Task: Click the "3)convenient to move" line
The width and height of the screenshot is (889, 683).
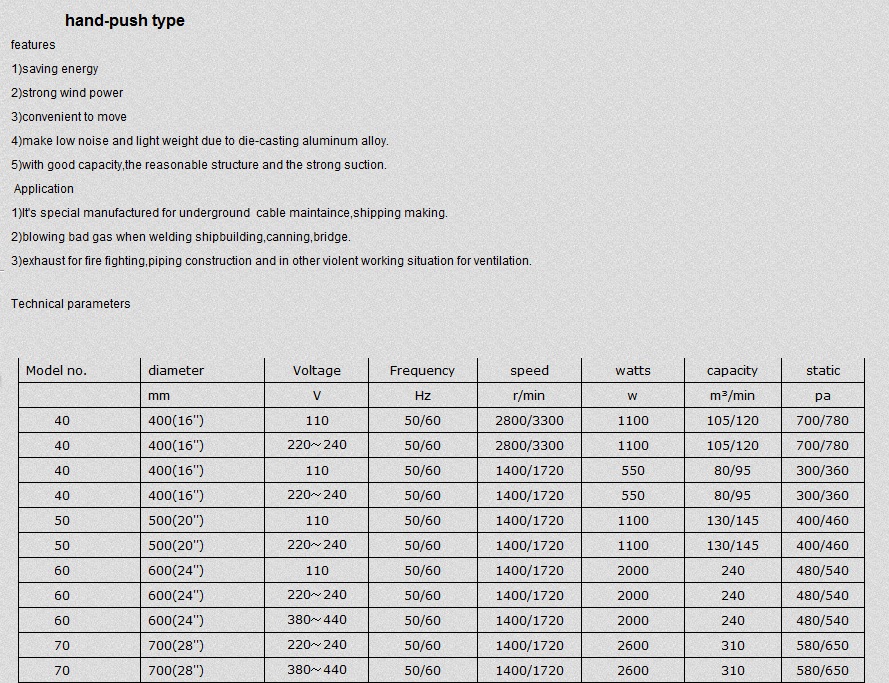Action: coord(69,117)
